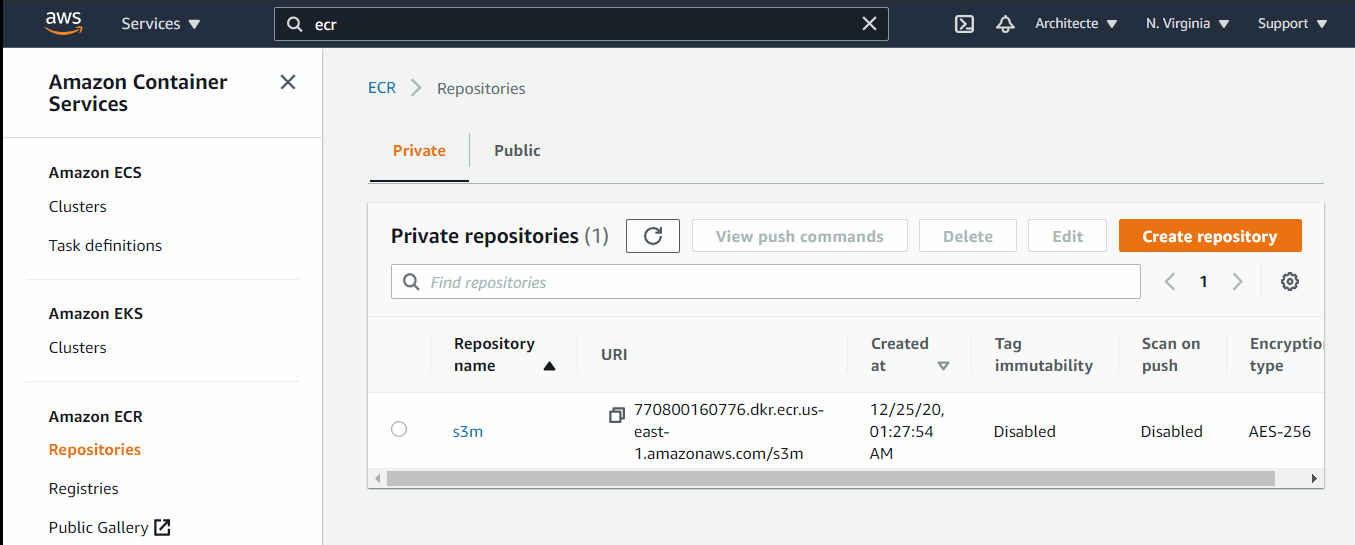Refresh the private repositories list
Image resolution: width=1355 pixels, height=545 pixels.
click(x=653, y=236)
